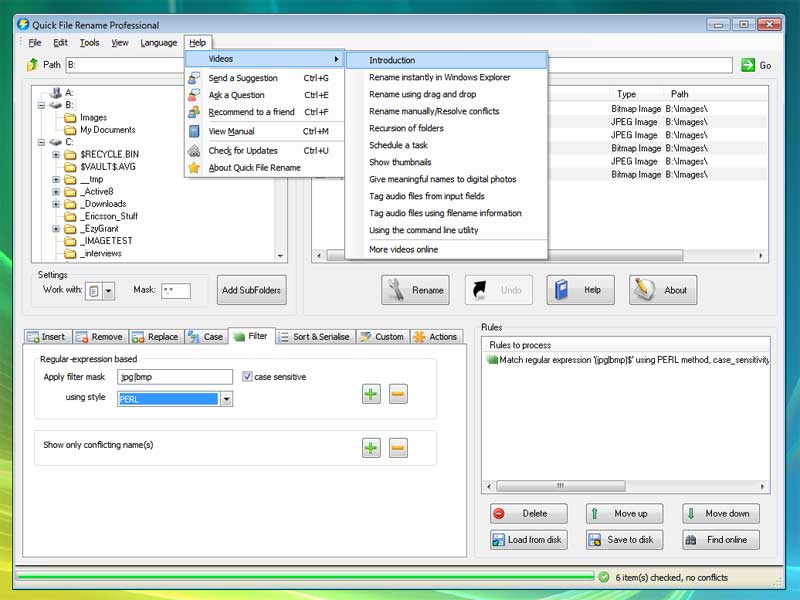Image resolution: width=800 pixels, height=600 pixels.
Task: Toggle the case sensitive checkbox
Action: click(247, 377)
